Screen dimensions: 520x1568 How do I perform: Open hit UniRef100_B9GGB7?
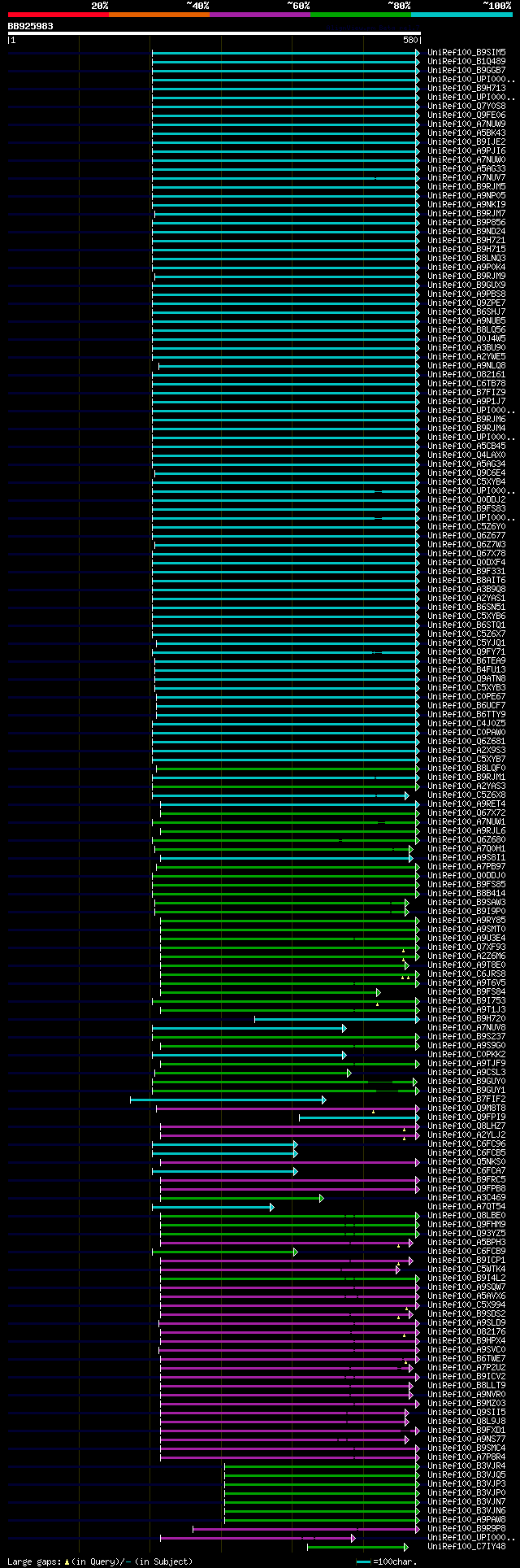[x=466, y=70]
